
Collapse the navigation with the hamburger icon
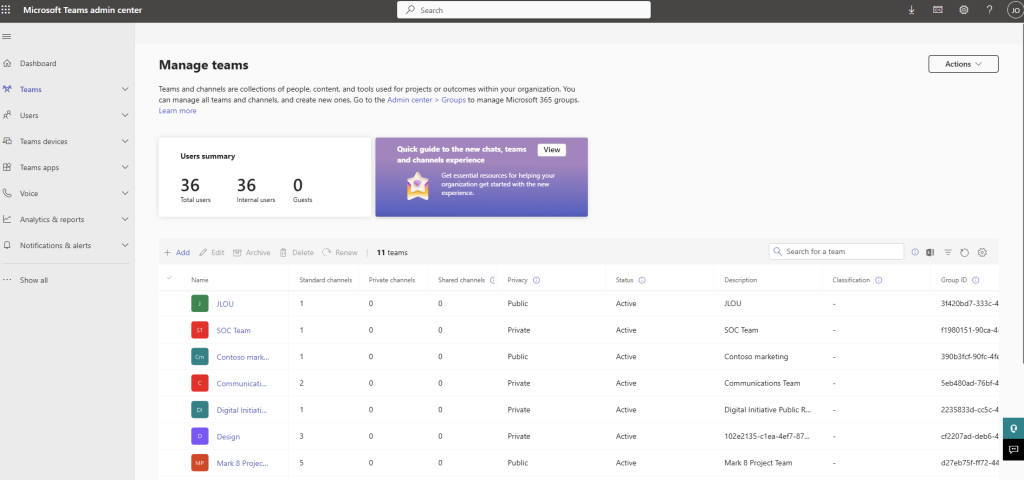coord(7,36)
